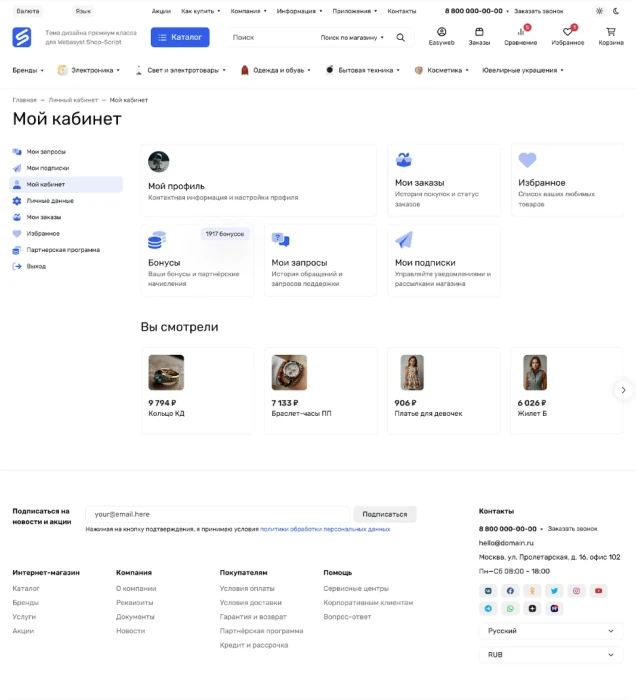The width and height of the screenshot is (636, 700).
Task: Switch to dark theme moon icon
Action: pyautogui.click(x=616, y=11)
